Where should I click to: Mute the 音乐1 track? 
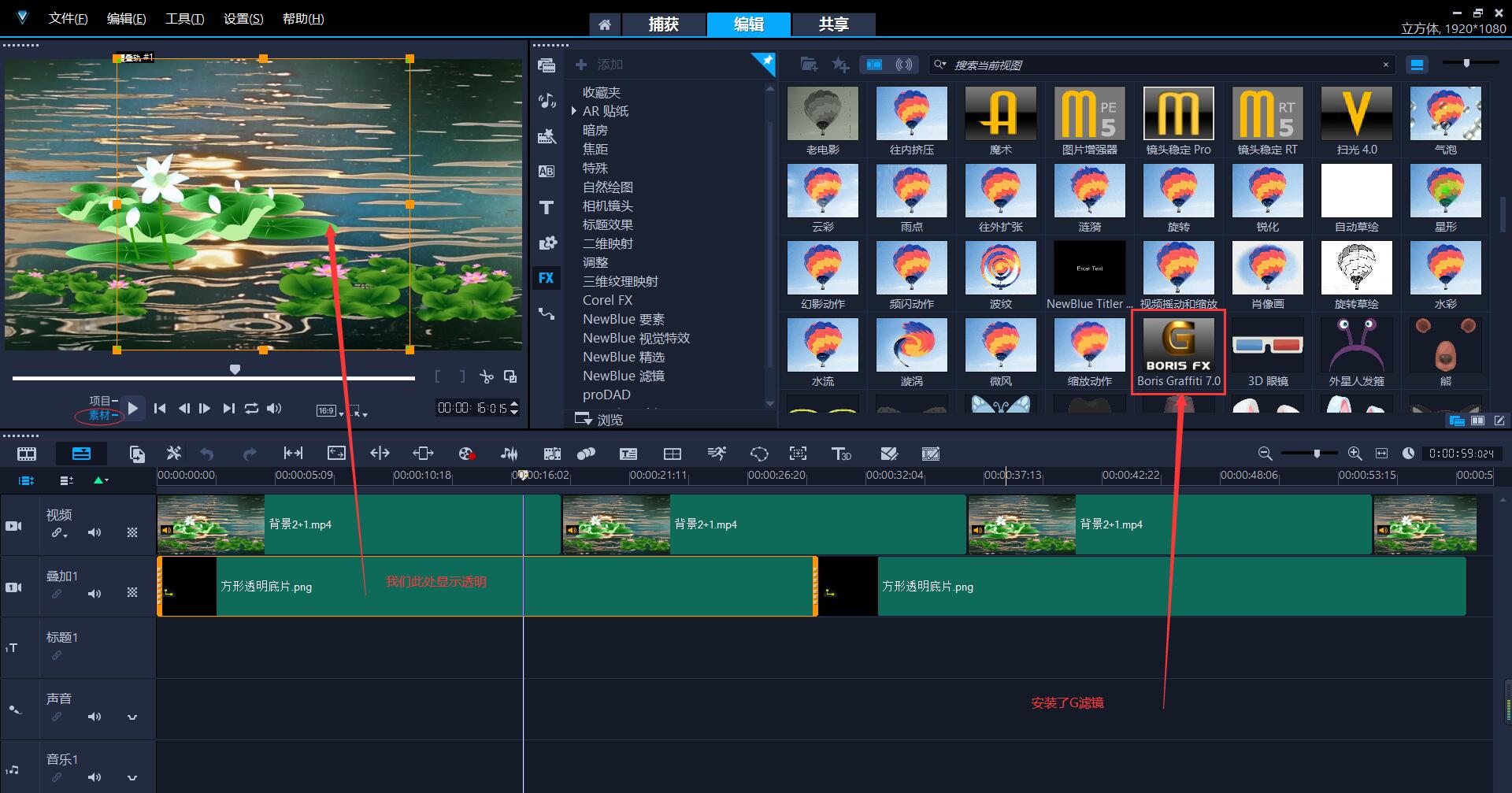(94, 777)
